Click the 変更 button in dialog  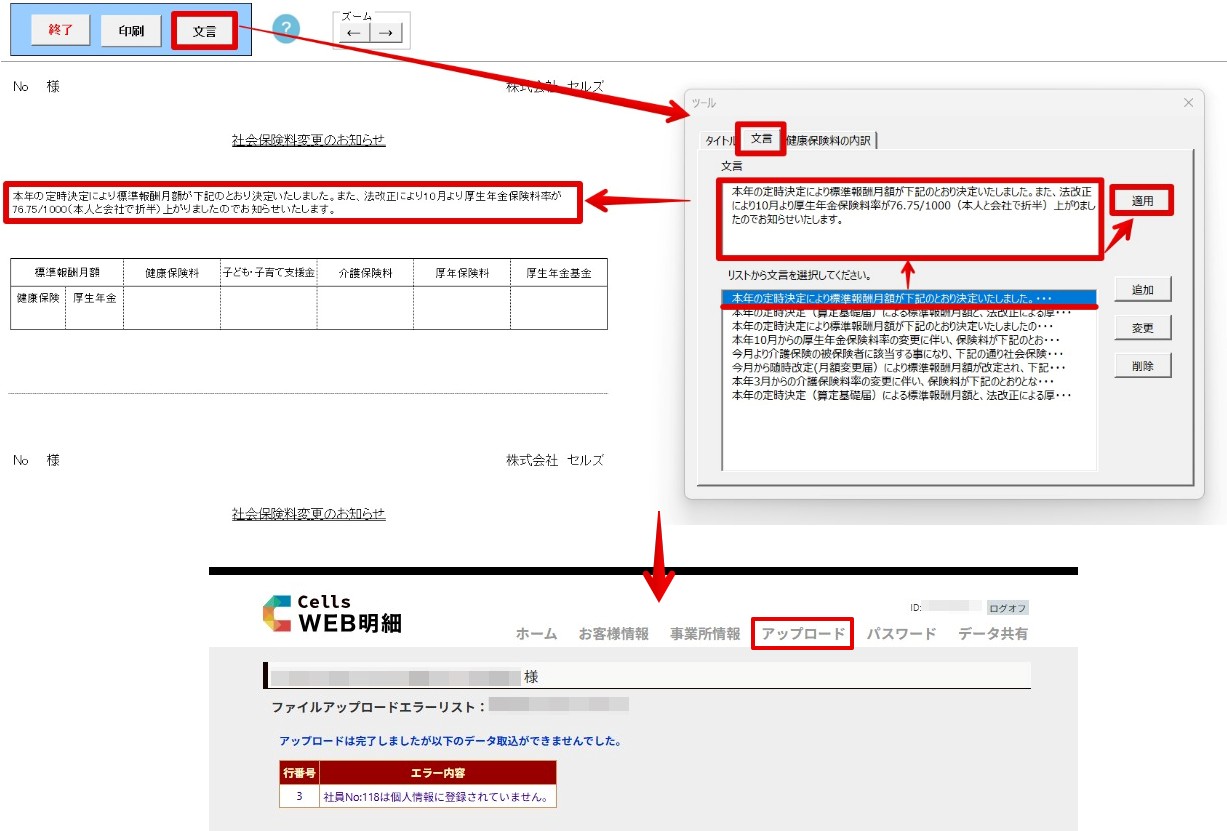pyautogui.click(x=1142, y=328)
